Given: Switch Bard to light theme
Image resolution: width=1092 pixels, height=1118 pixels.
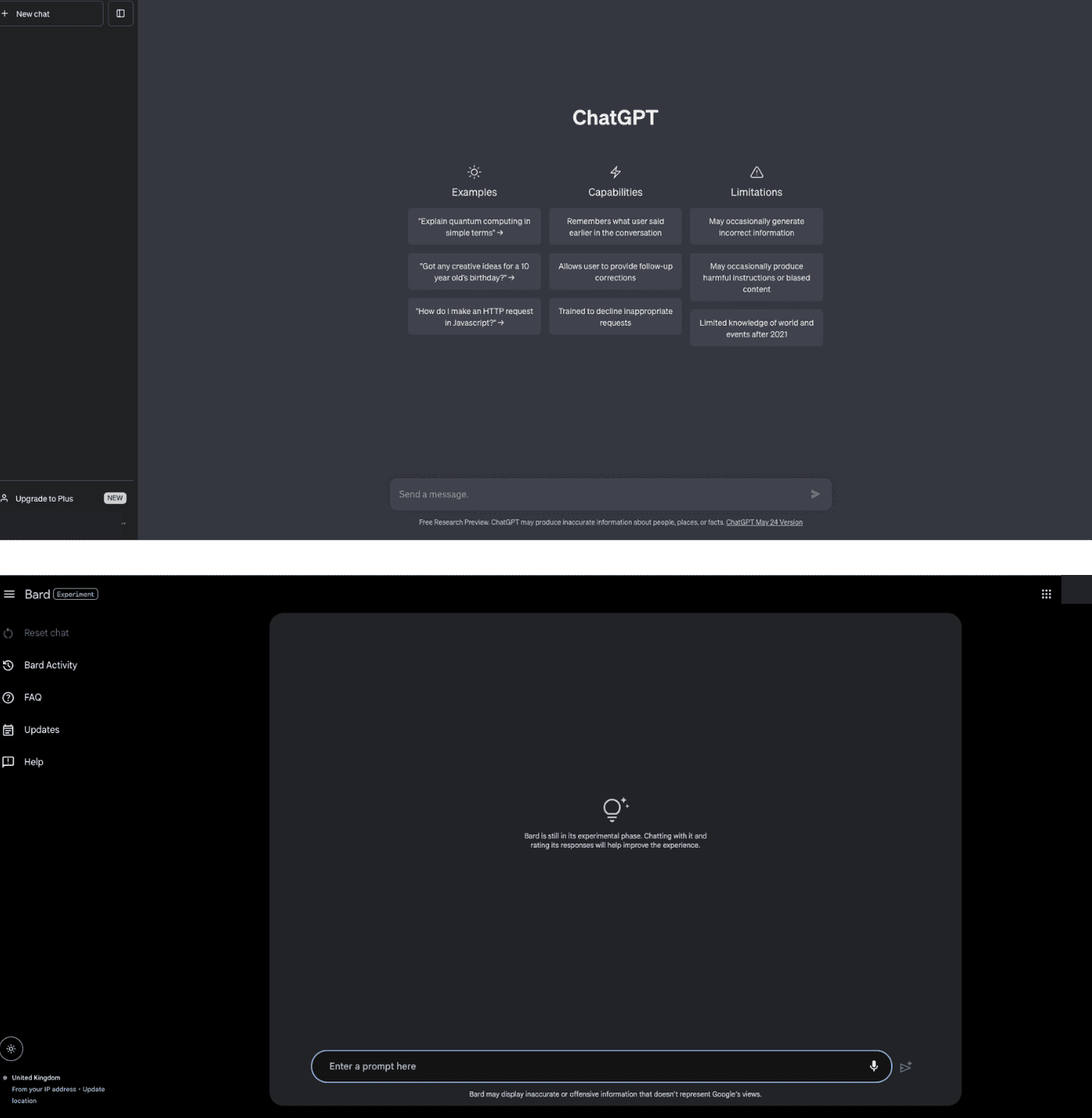Looking at the screenshot, I should (12, 1049).
